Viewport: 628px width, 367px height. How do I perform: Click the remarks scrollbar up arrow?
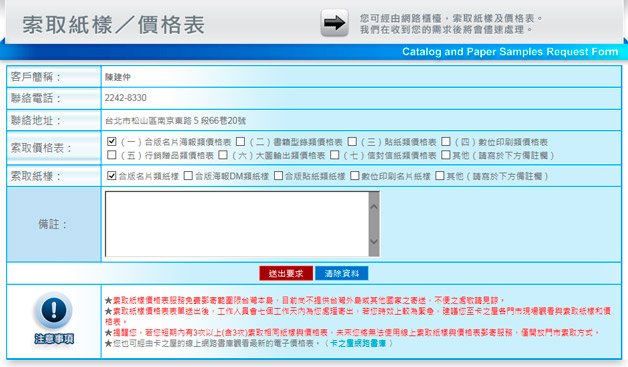coord(374,207)
